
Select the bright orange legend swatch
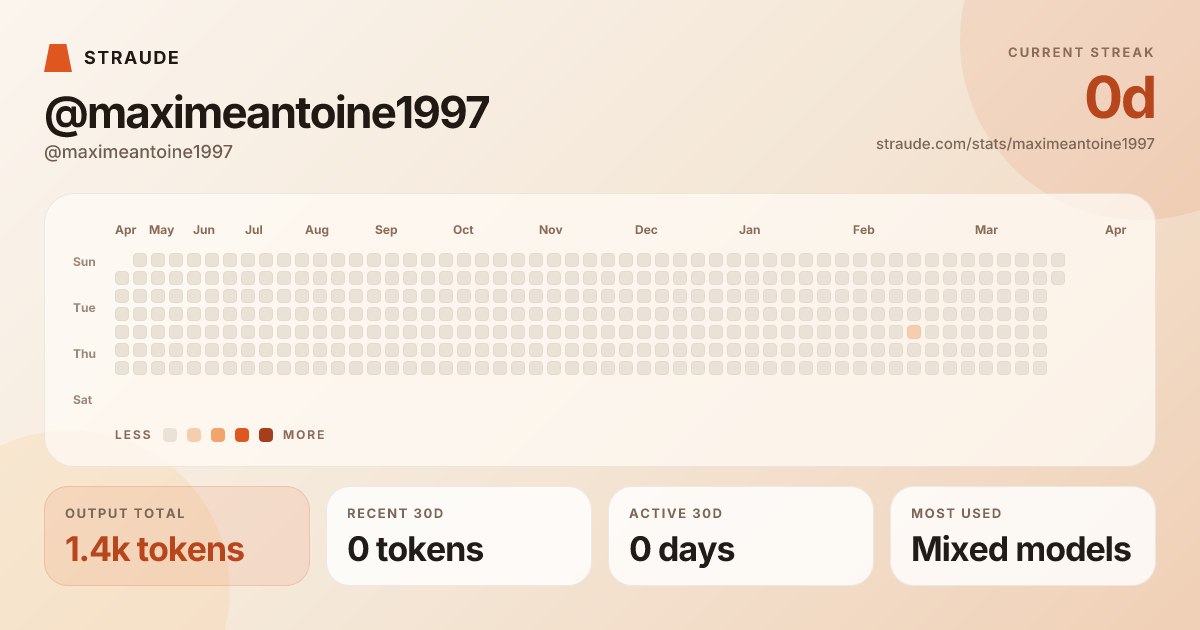pyautogui.click(x=242, y=435)
